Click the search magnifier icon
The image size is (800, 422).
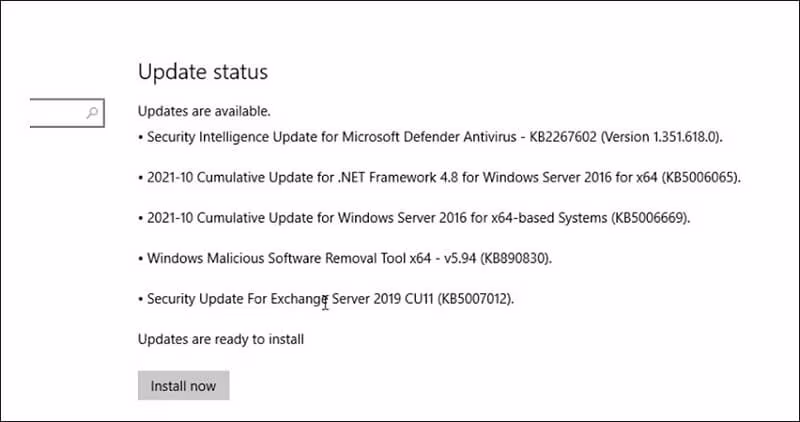coord(93,113)
